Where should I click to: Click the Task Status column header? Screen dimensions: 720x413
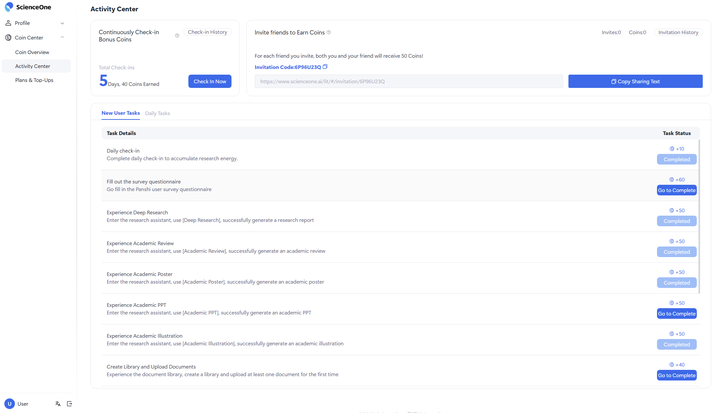677,133
